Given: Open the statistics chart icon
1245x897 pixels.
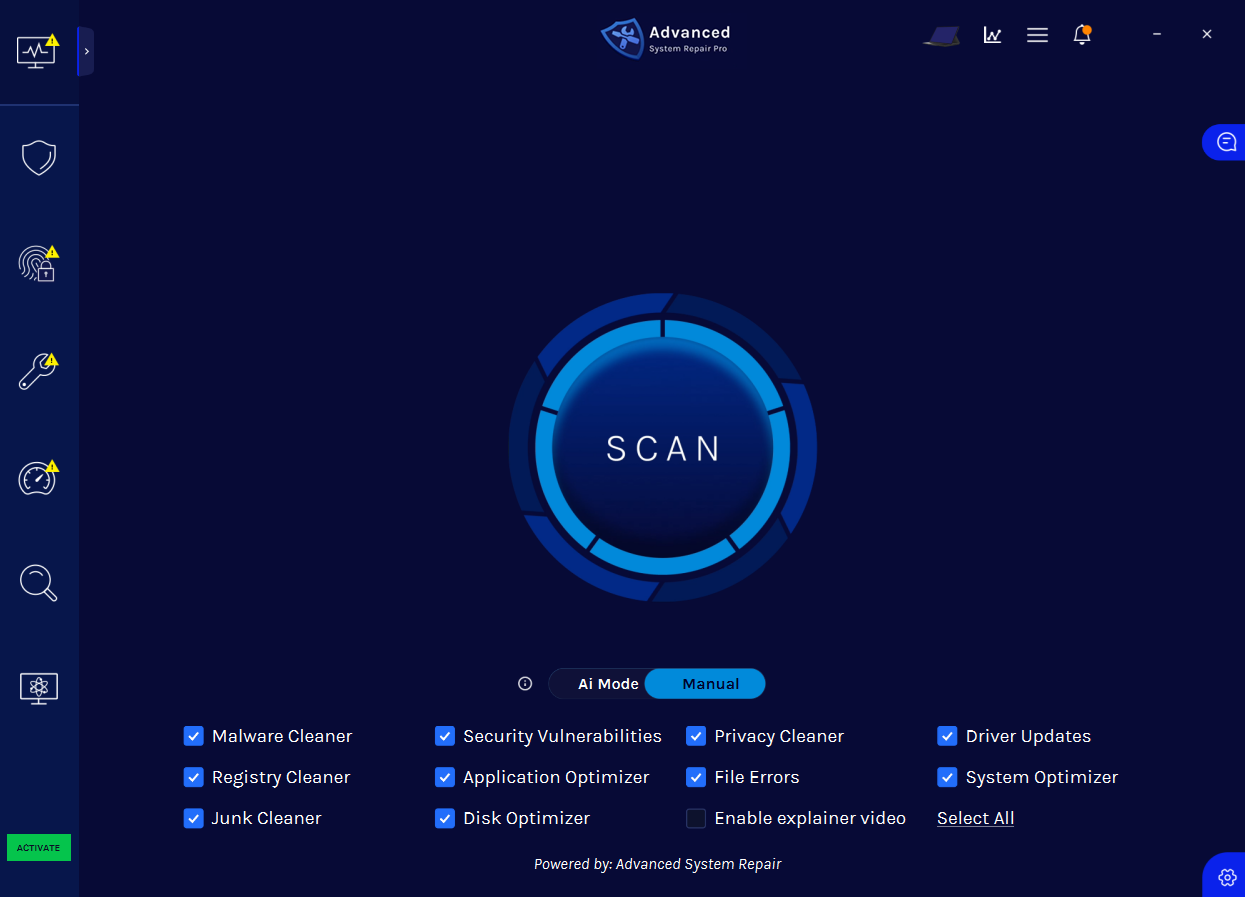Looking at the screenshot, I should (x=992, y=35).
